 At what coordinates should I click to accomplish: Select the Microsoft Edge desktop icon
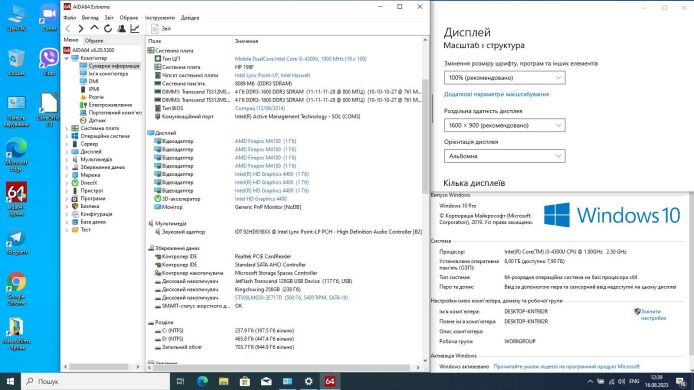tap(16, 155)
